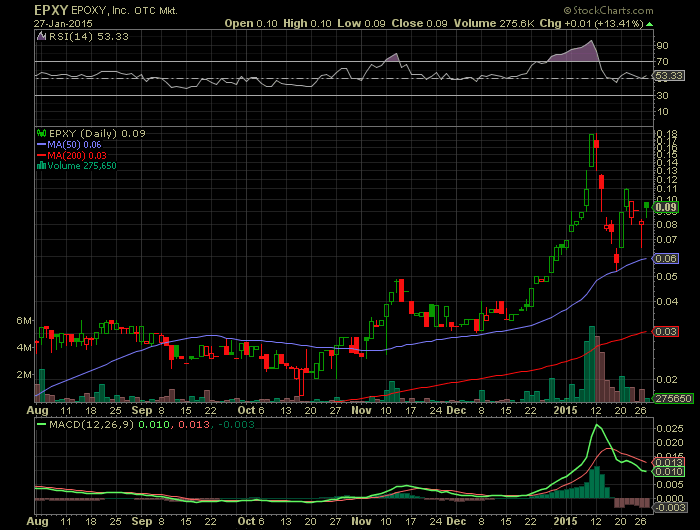Click the MACD(12,26,9) legend line icon

[x=42, y=425]
